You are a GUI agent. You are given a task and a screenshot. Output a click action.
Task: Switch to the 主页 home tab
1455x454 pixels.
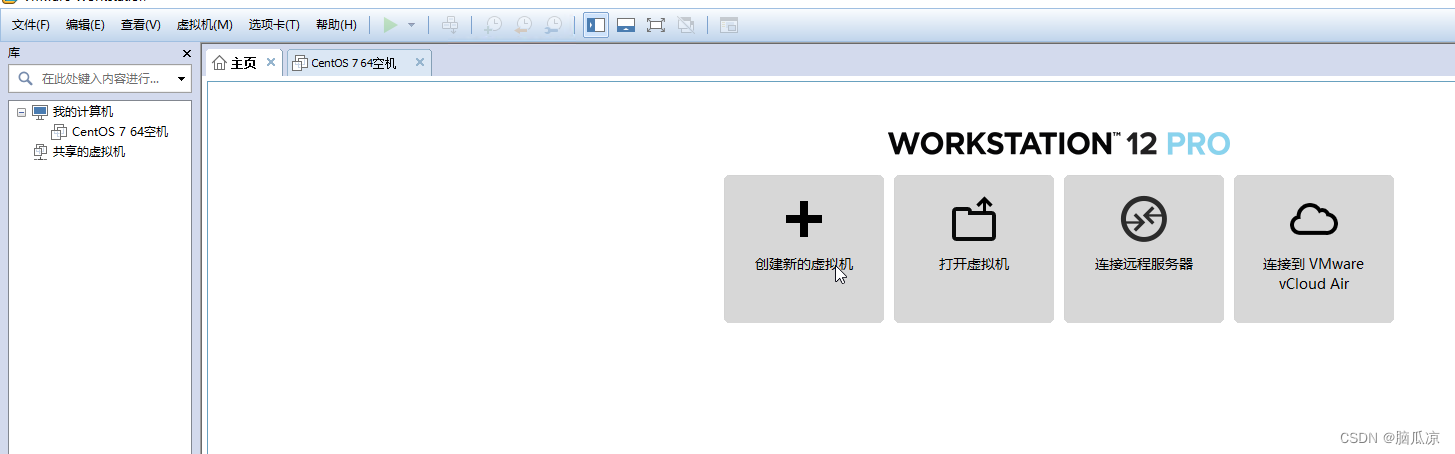point(244,63)
